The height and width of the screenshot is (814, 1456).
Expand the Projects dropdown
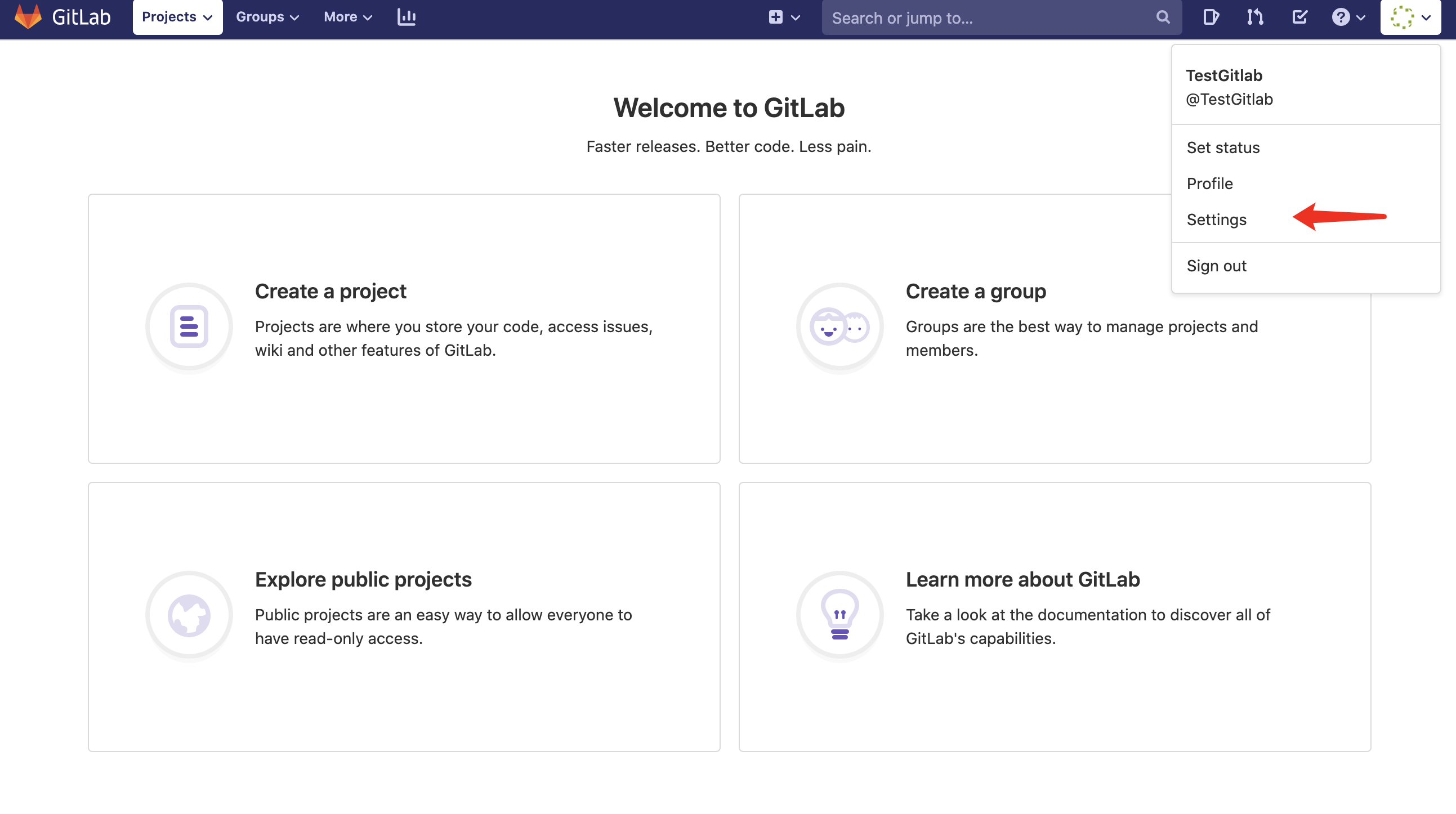[177, 17]
